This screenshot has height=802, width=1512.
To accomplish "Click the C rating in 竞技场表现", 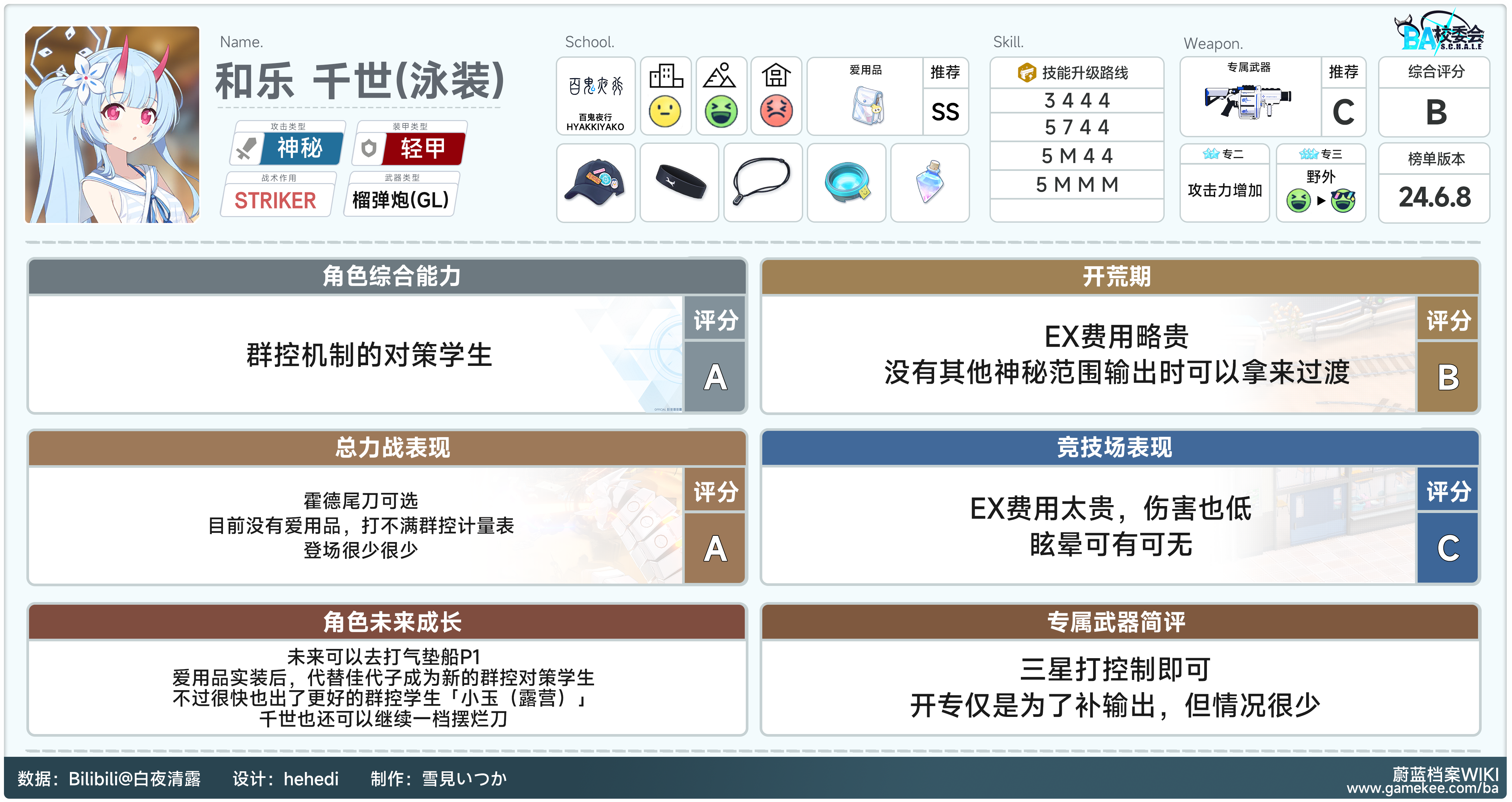I will (x=1447, y=548).
